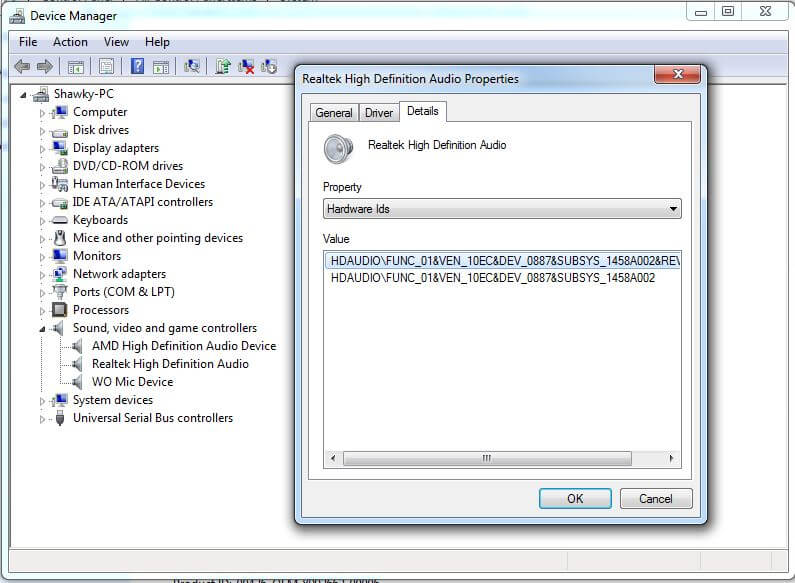The width and height of the screenshot is (795, 583).
Task: Open the Action menu
Action: click(70, 42)
